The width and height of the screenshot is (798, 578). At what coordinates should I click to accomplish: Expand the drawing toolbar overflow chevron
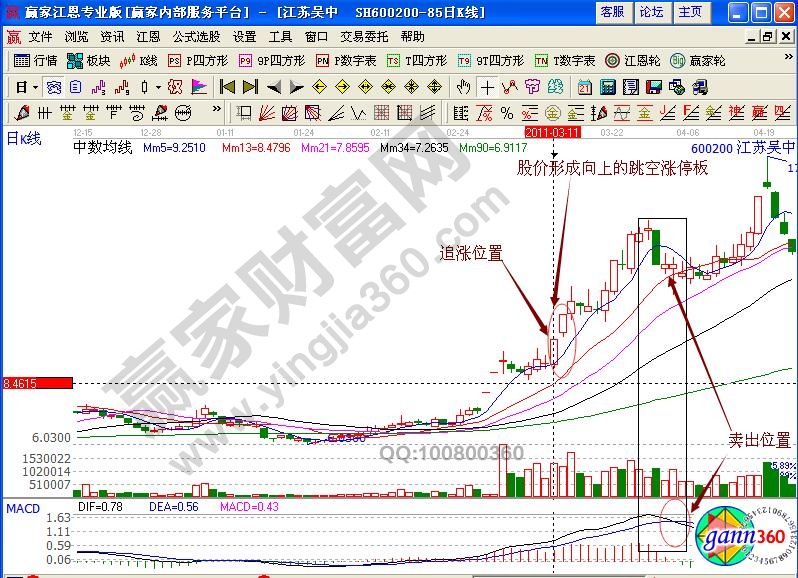[x=217, y=111]
